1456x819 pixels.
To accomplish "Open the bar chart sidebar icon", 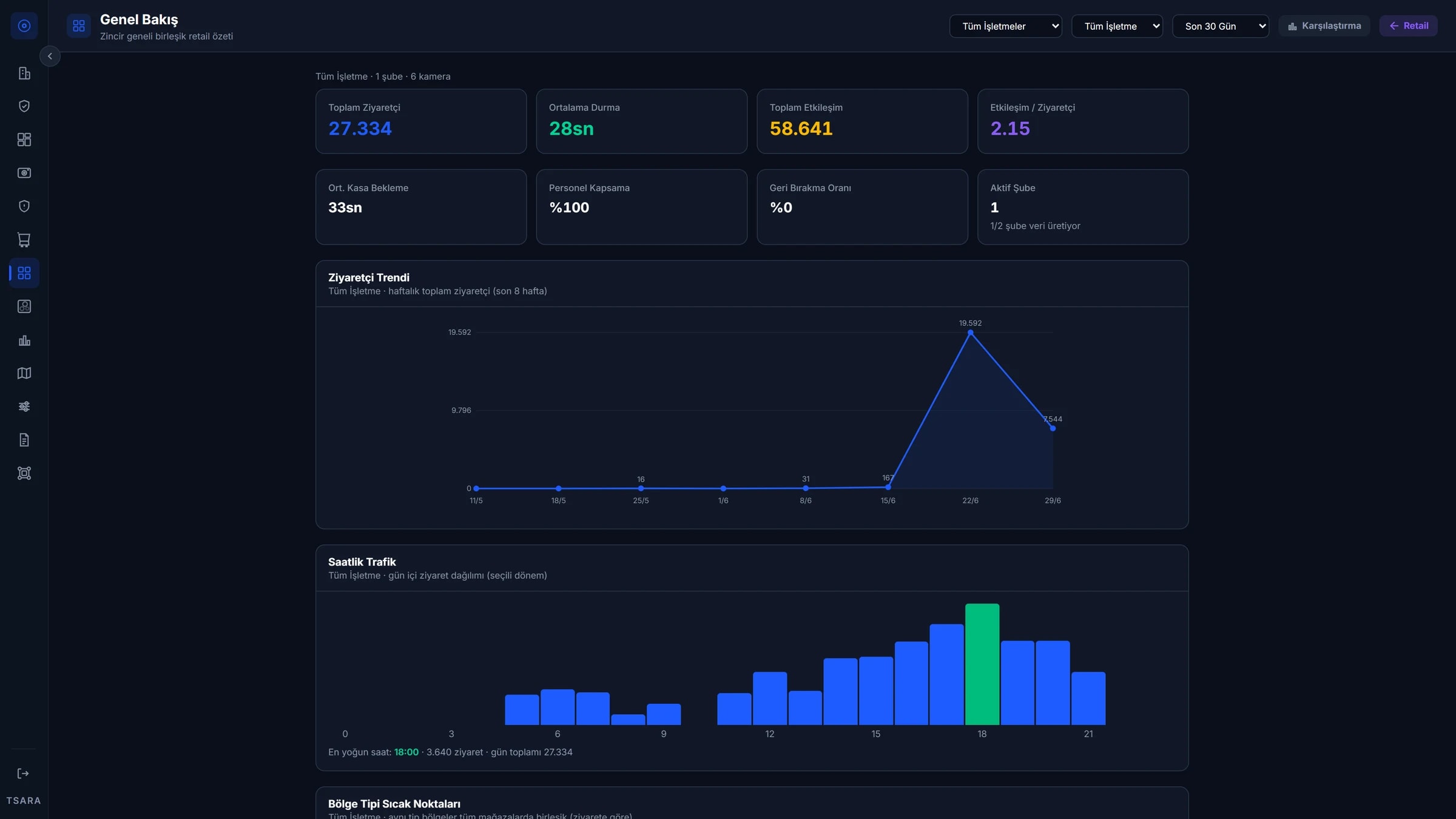I will (24, 340).
